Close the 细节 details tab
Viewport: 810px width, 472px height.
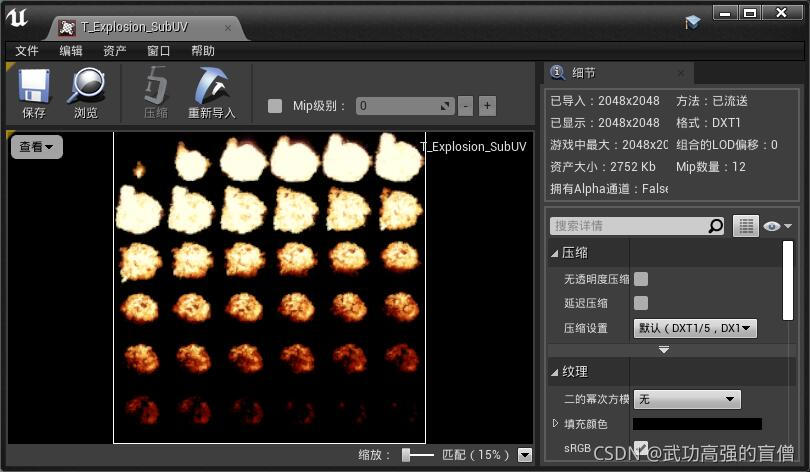[x=681, y=73]
